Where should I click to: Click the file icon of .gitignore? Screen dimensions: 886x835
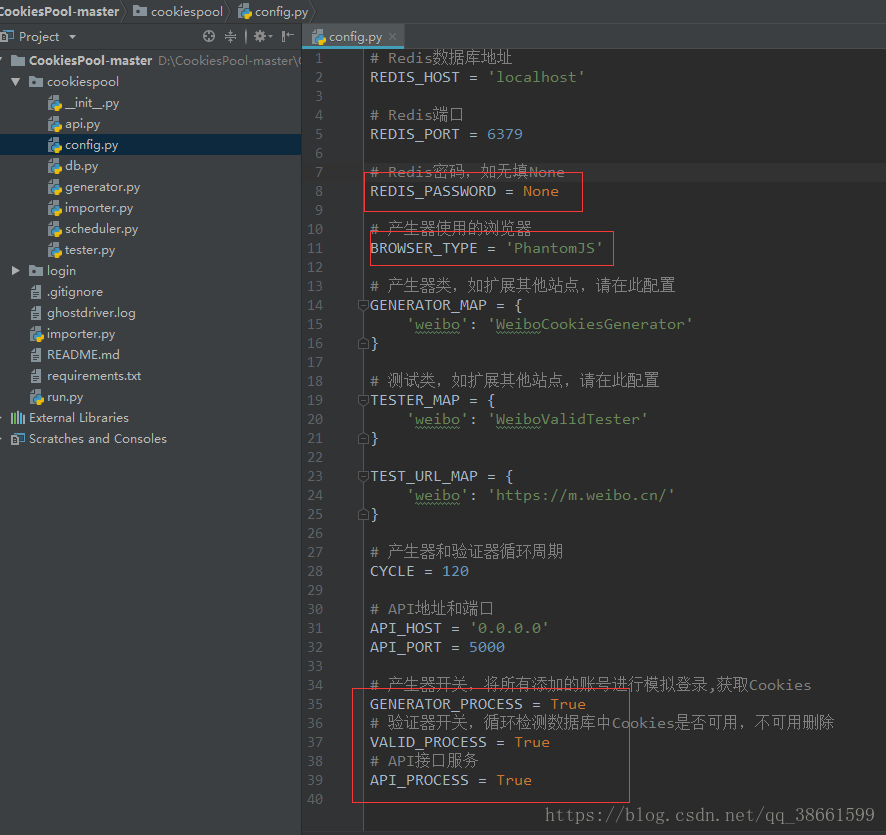36,292
